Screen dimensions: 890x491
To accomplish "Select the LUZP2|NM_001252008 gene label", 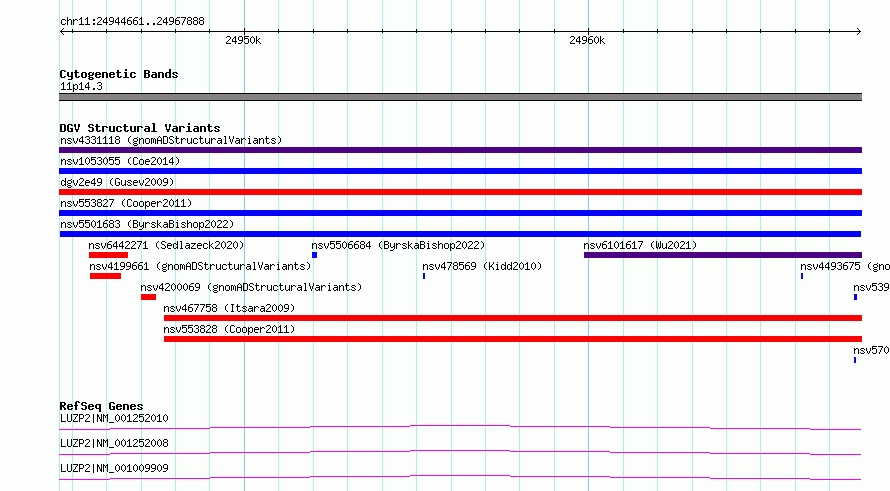I will (x=114, y=443).
